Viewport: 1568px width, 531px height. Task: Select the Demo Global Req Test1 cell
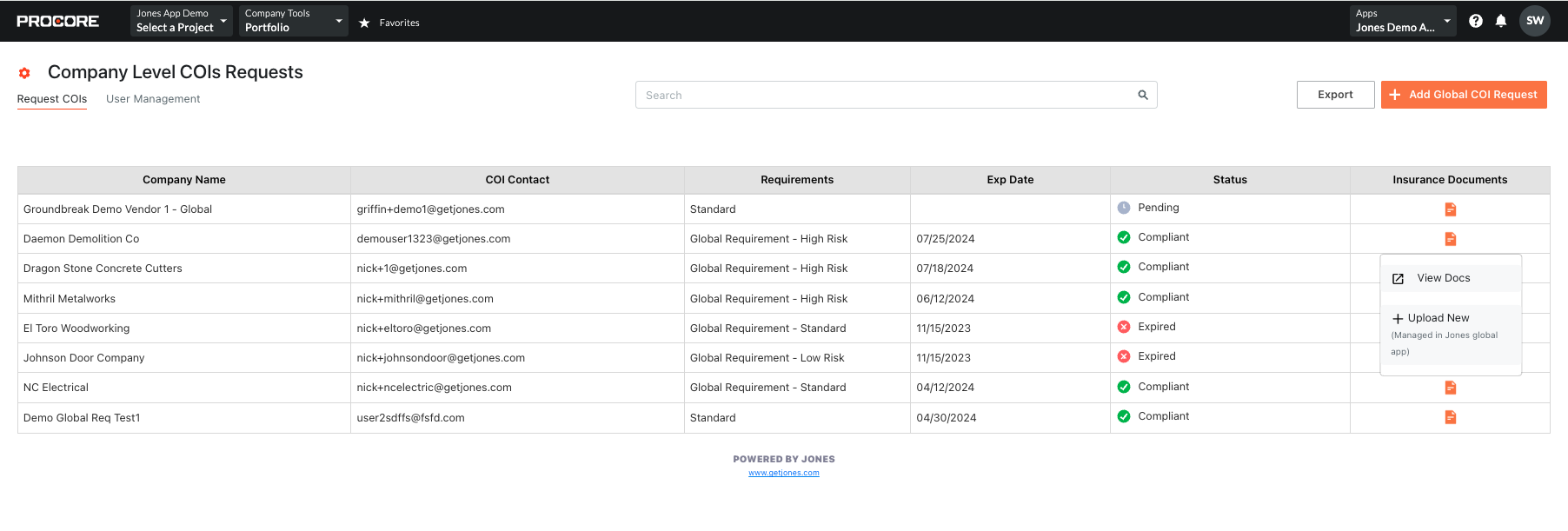184,418
